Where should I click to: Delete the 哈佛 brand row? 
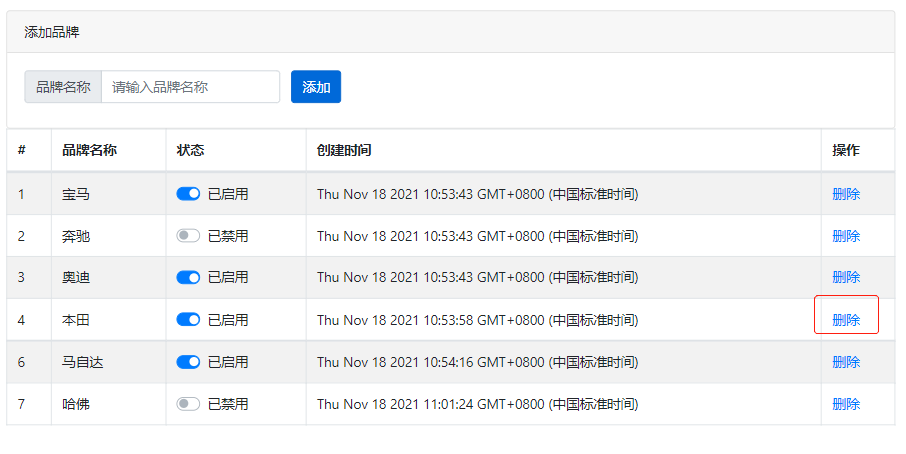(846, 404)
